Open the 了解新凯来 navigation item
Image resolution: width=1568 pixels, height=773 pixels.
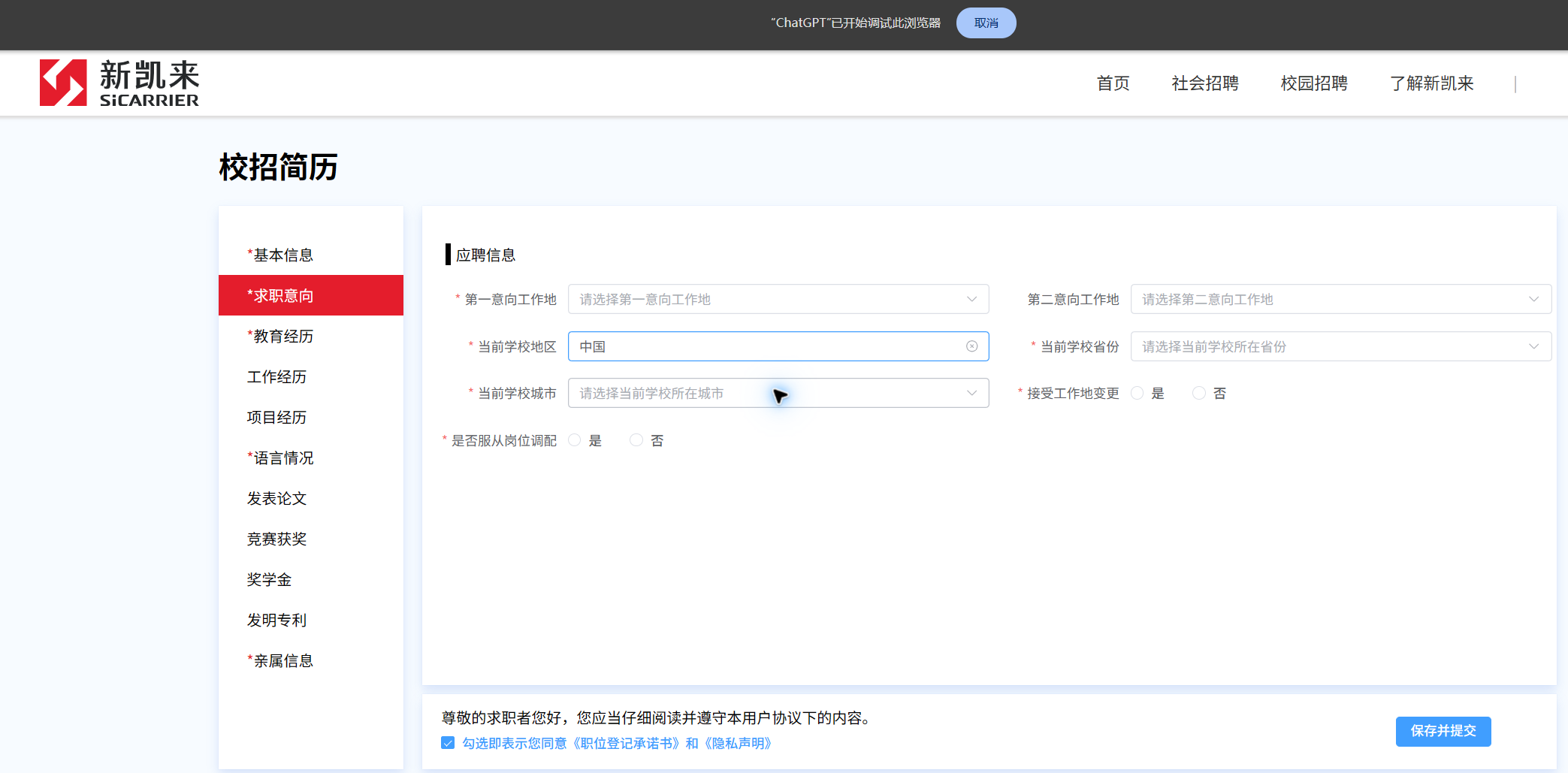(1431, 83)
